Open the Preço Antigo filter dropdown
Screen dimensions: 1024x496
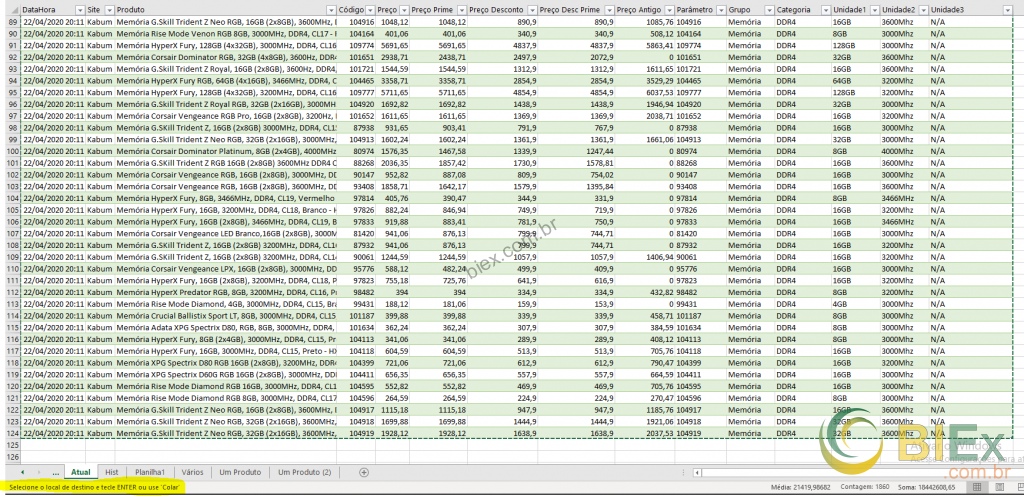click(668, 10)
